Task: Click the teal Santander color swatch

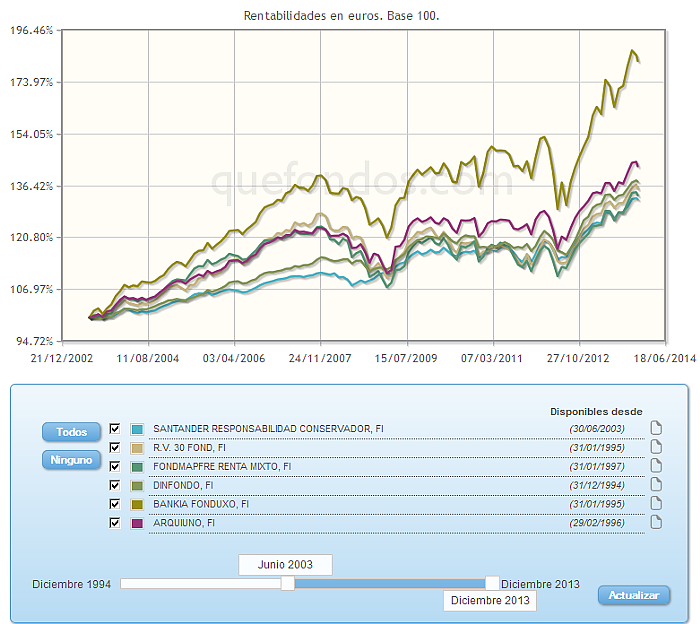Action: click(x=137, y=429)
